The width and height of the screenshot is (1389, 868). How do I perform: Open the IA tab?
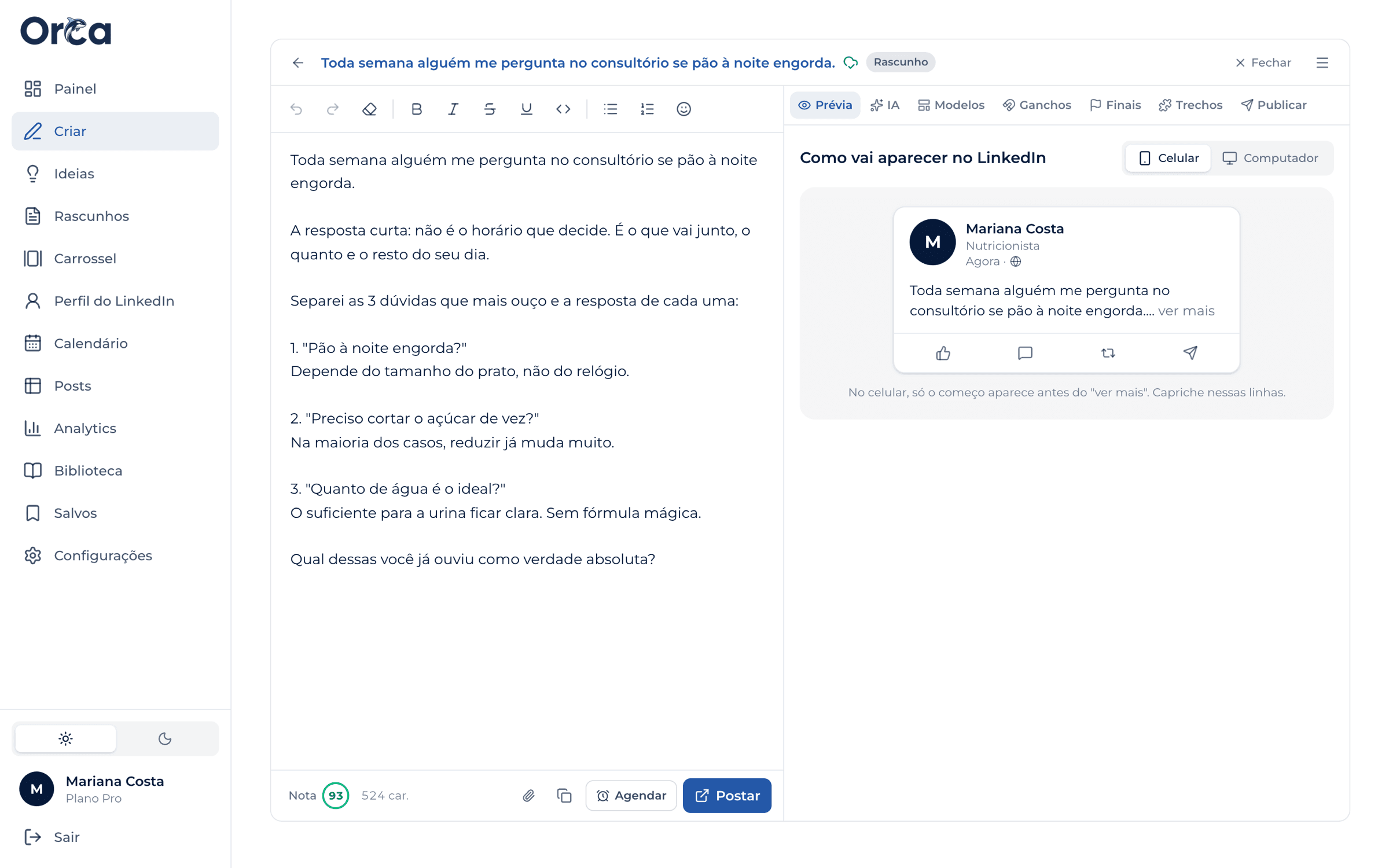coord(885,105)
